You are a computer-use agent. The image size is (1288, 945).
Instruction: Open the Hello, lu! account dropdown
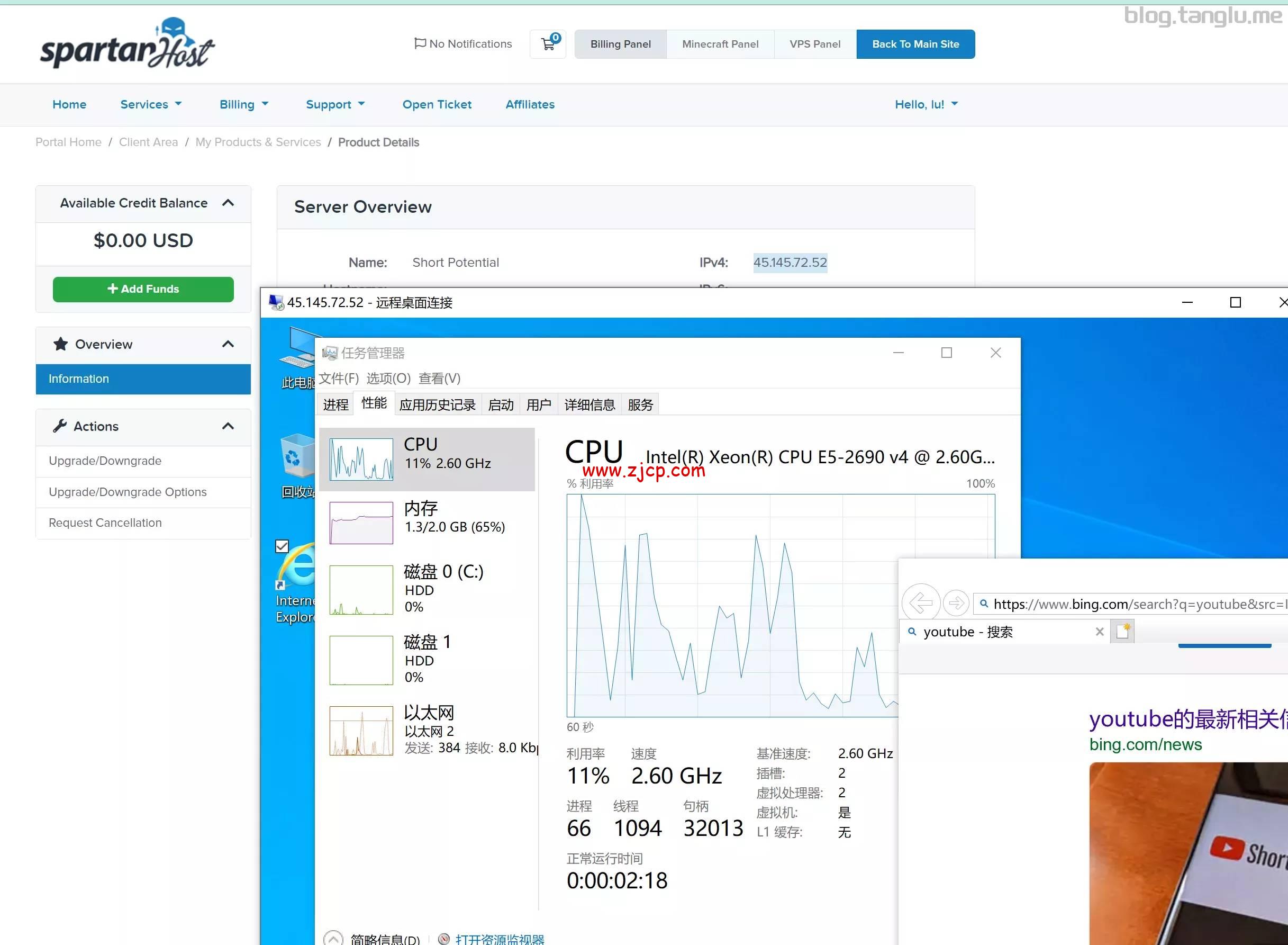926,104
